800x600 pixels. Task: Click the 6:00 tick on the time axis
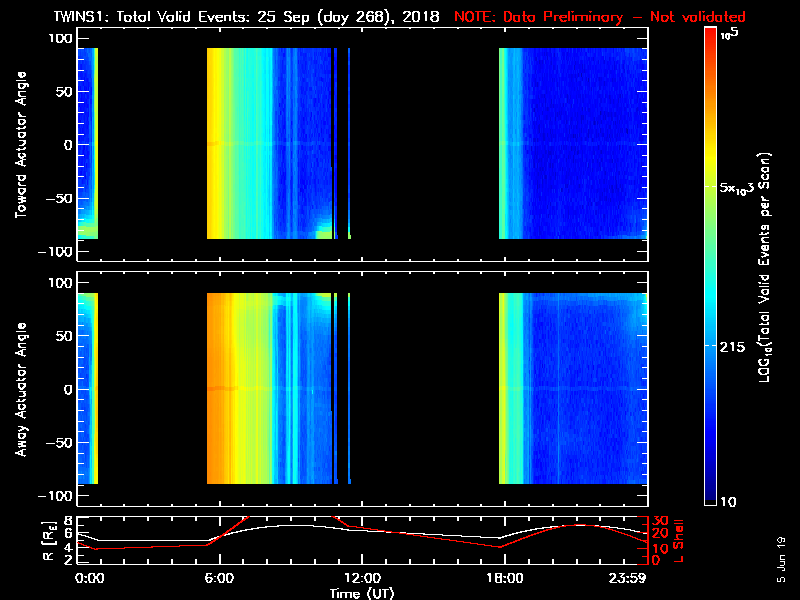coord(218,578)
